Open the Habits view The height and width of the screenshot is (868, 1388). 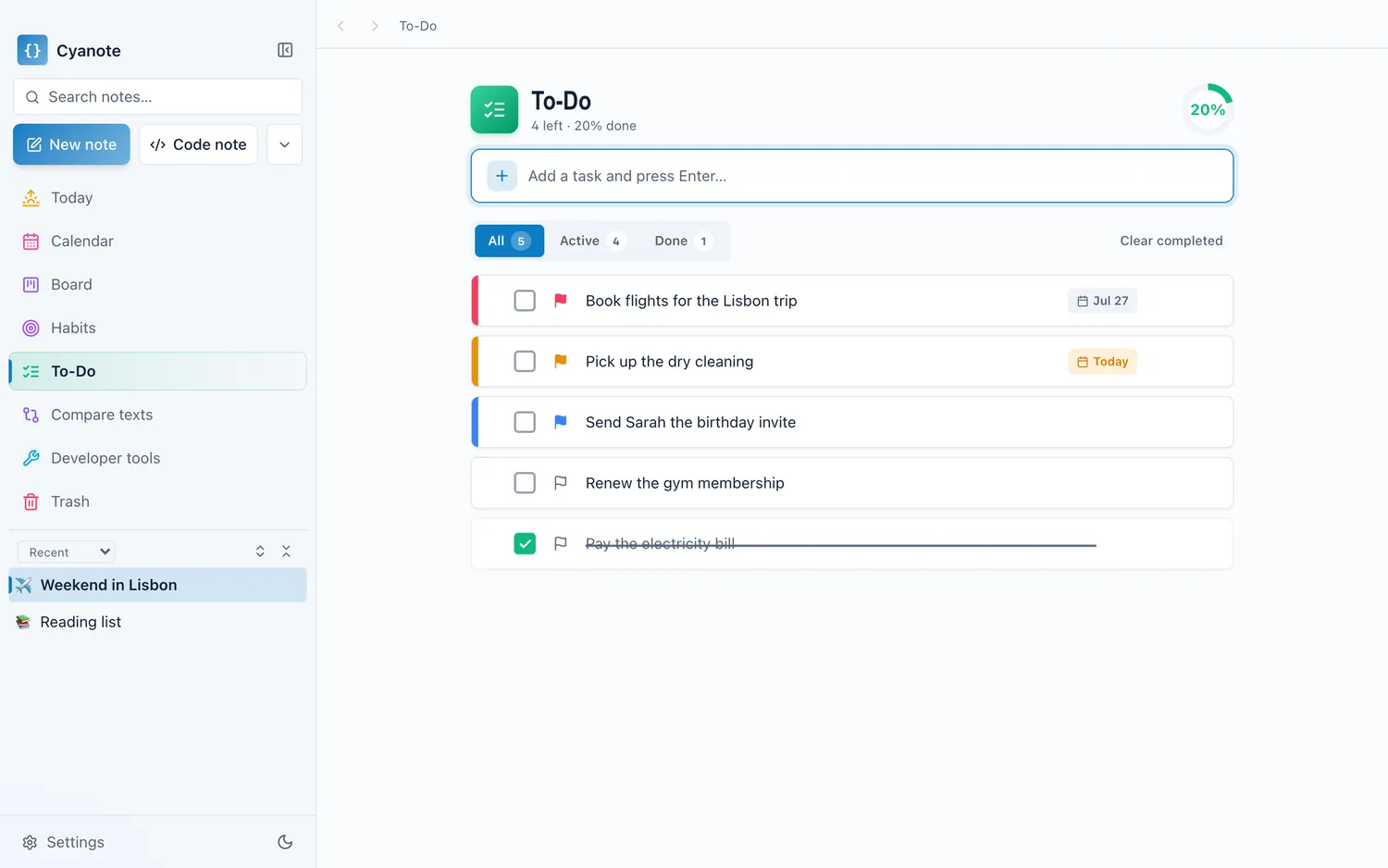tap(157, 329)
